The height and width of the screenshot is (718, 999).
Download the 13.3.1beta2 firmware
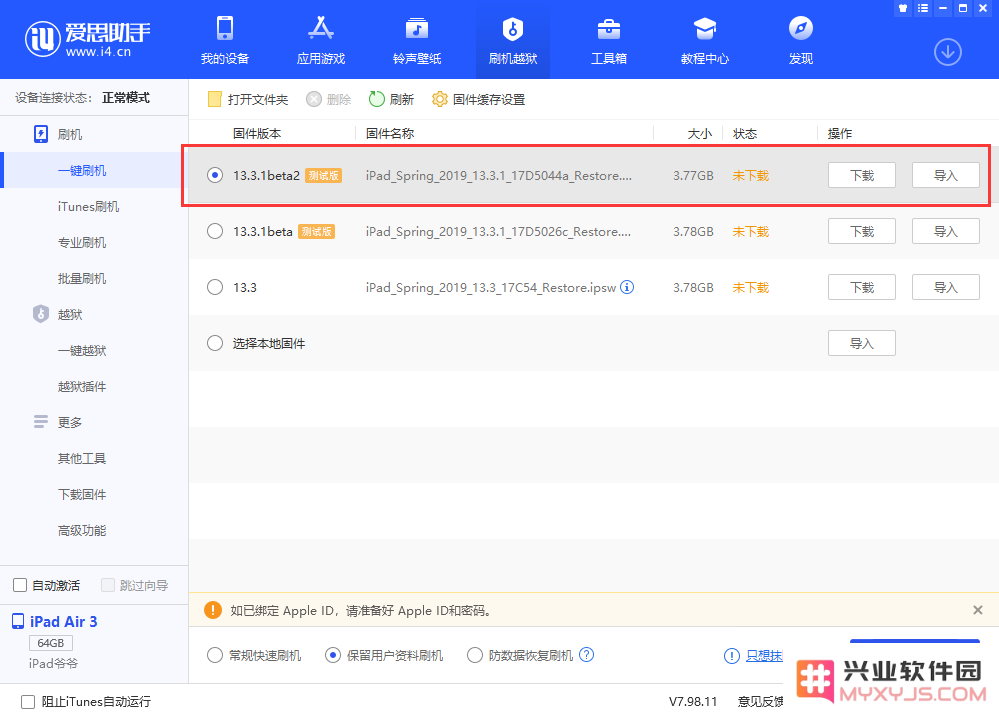pyautogui.click(x=861, y=175)
